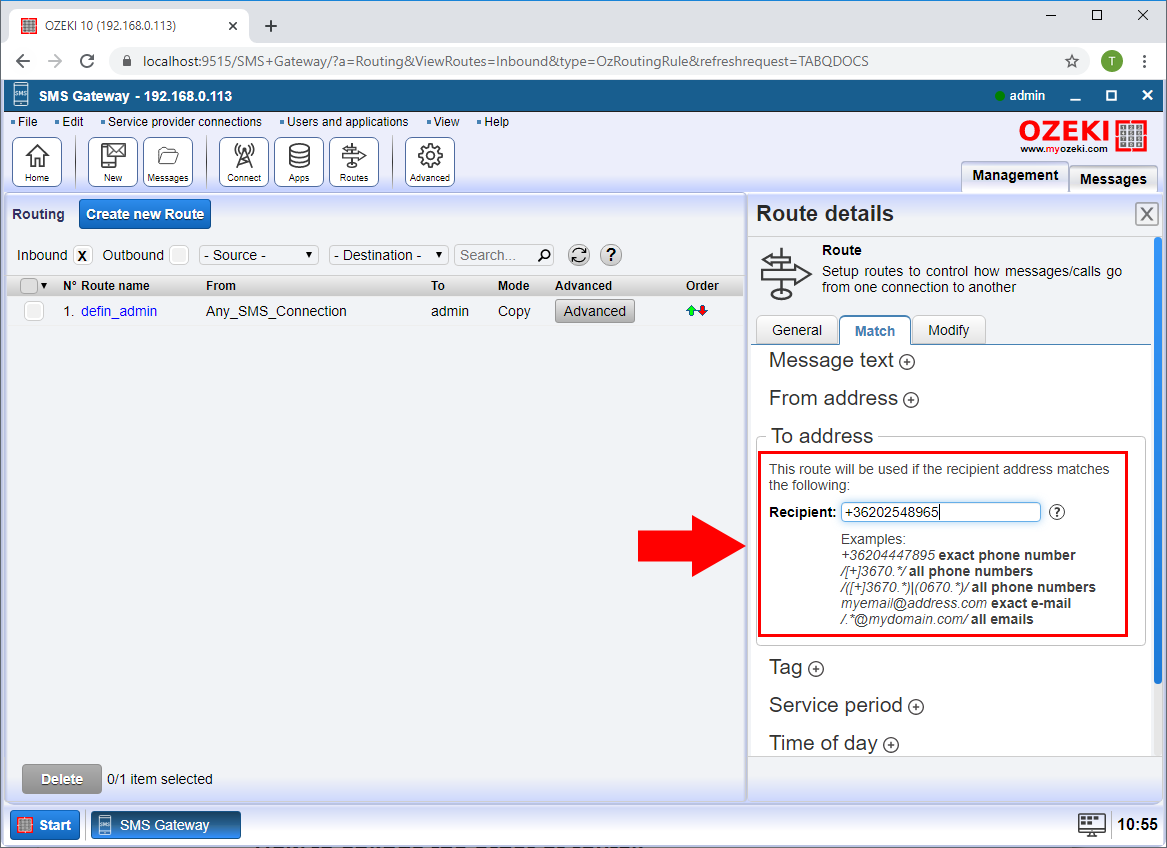Toggle the Outbound filter checkbox

[x=179, y=255]
